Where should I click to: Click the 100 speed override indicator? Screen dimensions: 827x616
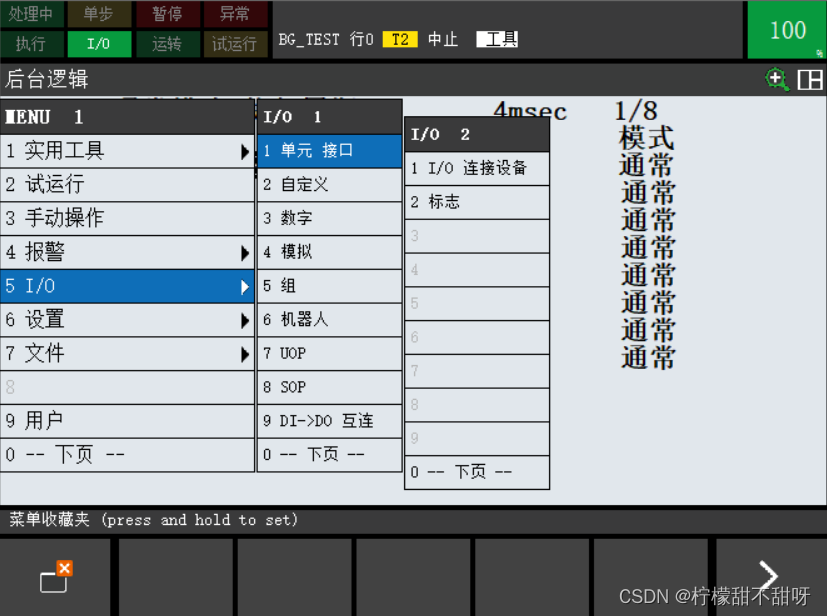click(787, 30)
